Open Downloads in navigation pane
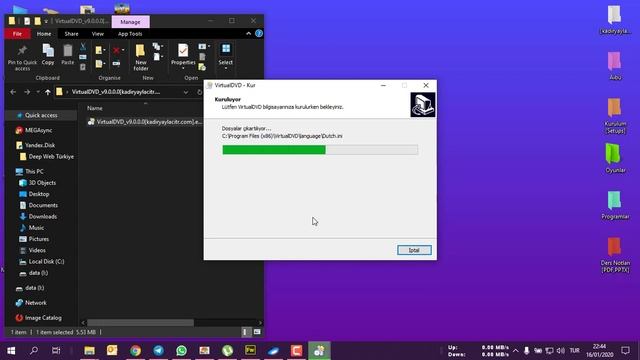The height and width of the screenshot is (360, 640). coord(38,217)
